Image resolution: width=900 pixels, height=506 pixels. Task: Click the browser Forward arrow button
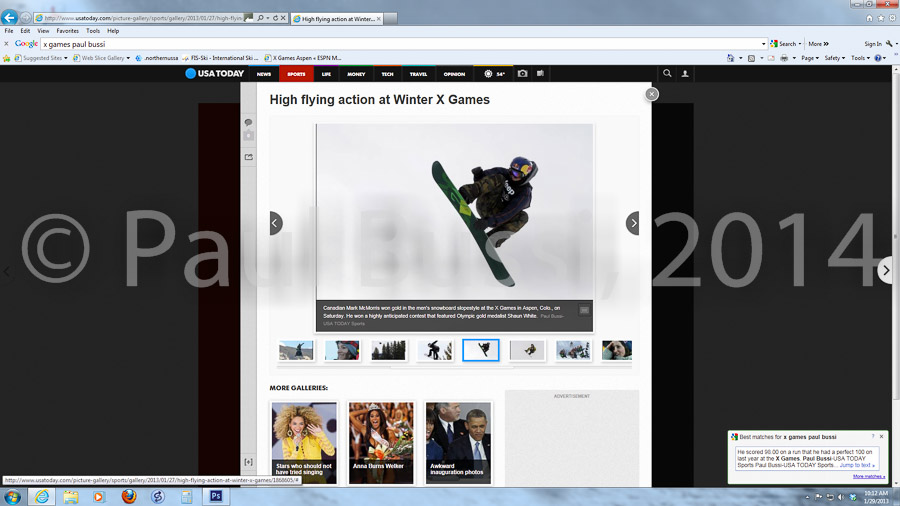coord(25,18)
